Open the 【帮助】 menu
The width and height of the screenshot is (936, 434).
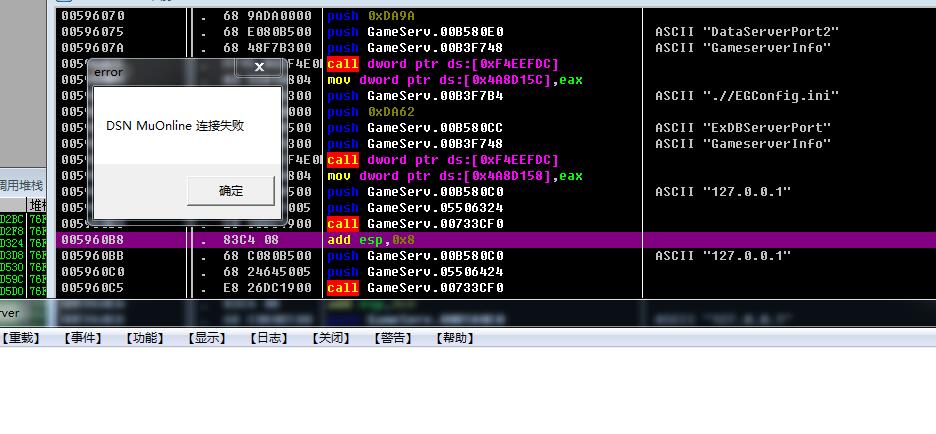(455, 338)
